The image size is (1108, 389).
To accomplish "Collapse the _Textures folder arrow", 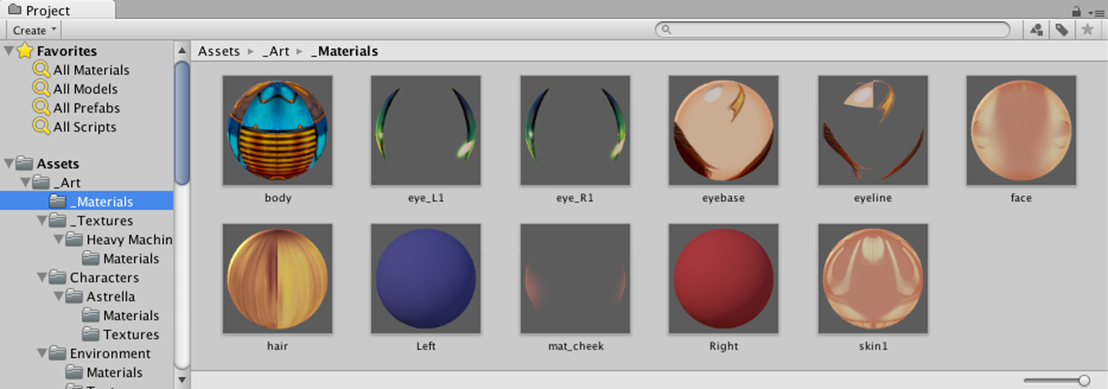I will [x=42, y=221].
